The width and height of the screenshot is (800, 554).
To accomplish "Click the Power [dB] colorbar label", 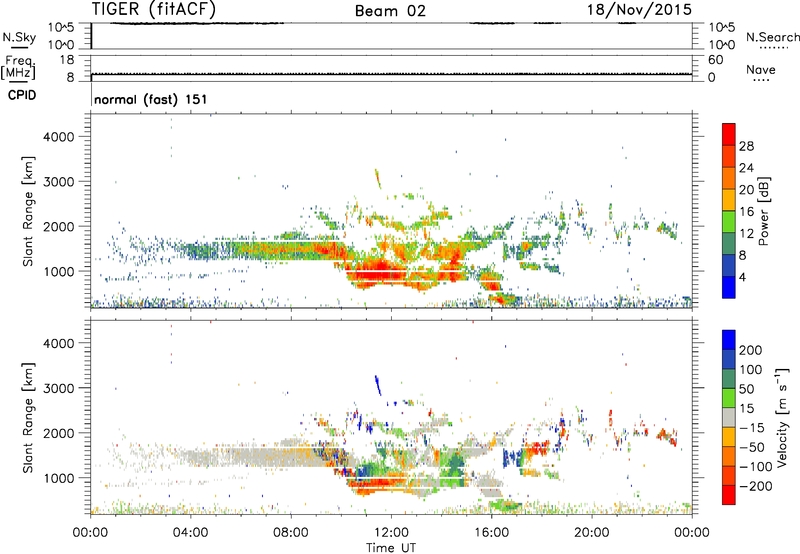I will [764, 211].
